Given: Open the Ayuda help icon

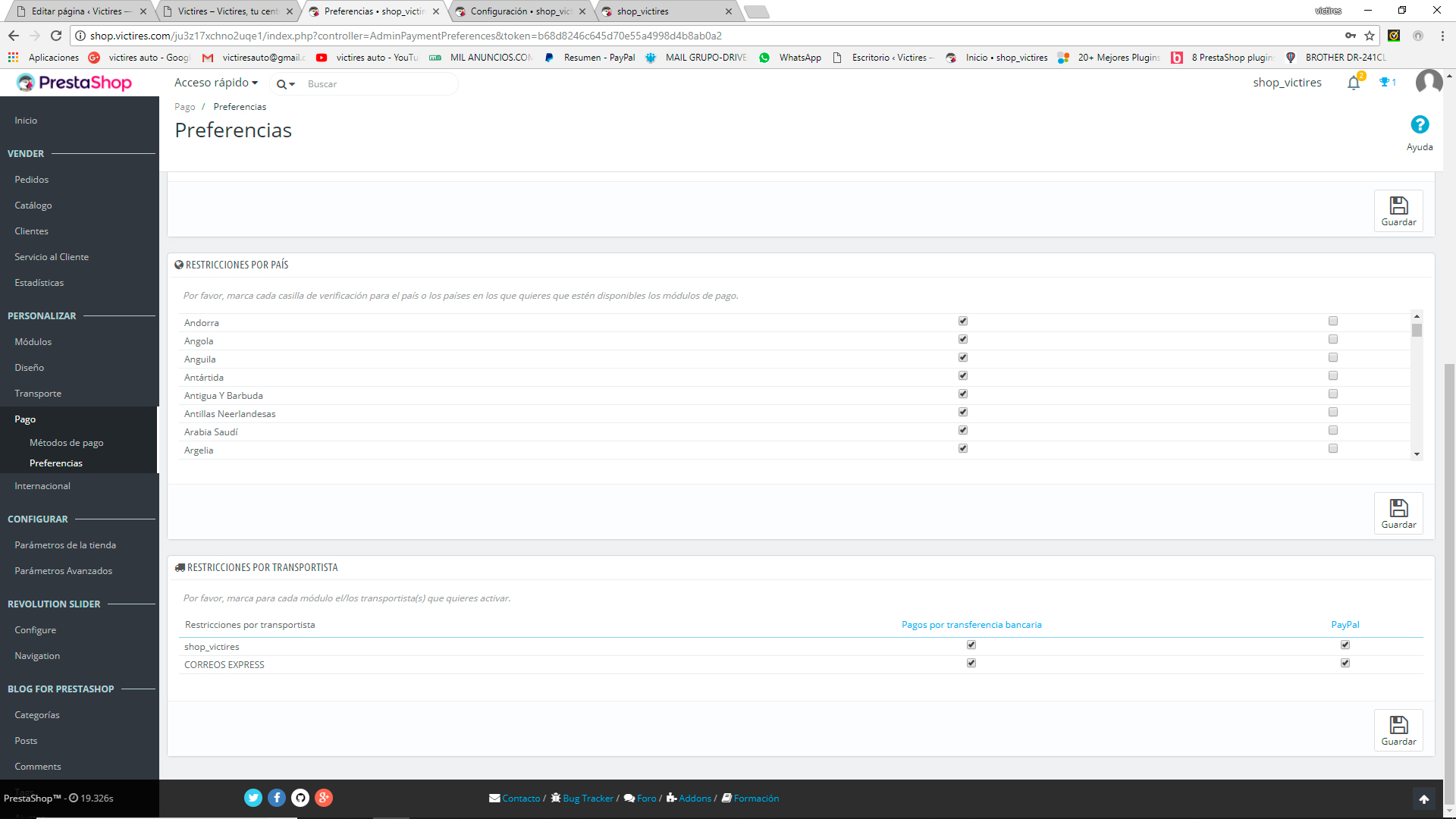Looking at the screenshot, I should coord(1420,125).
